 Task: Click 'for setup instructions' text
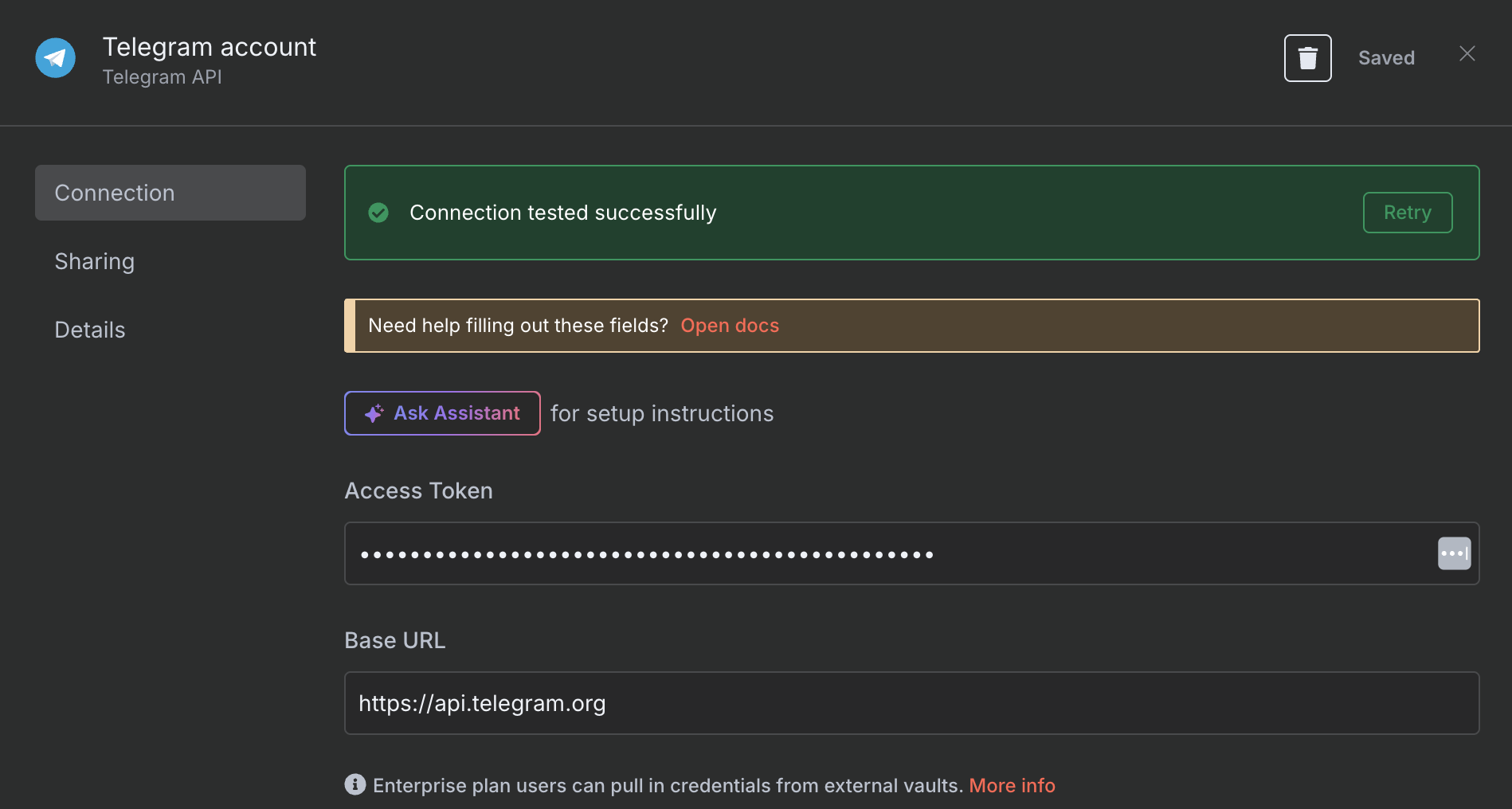662,414
